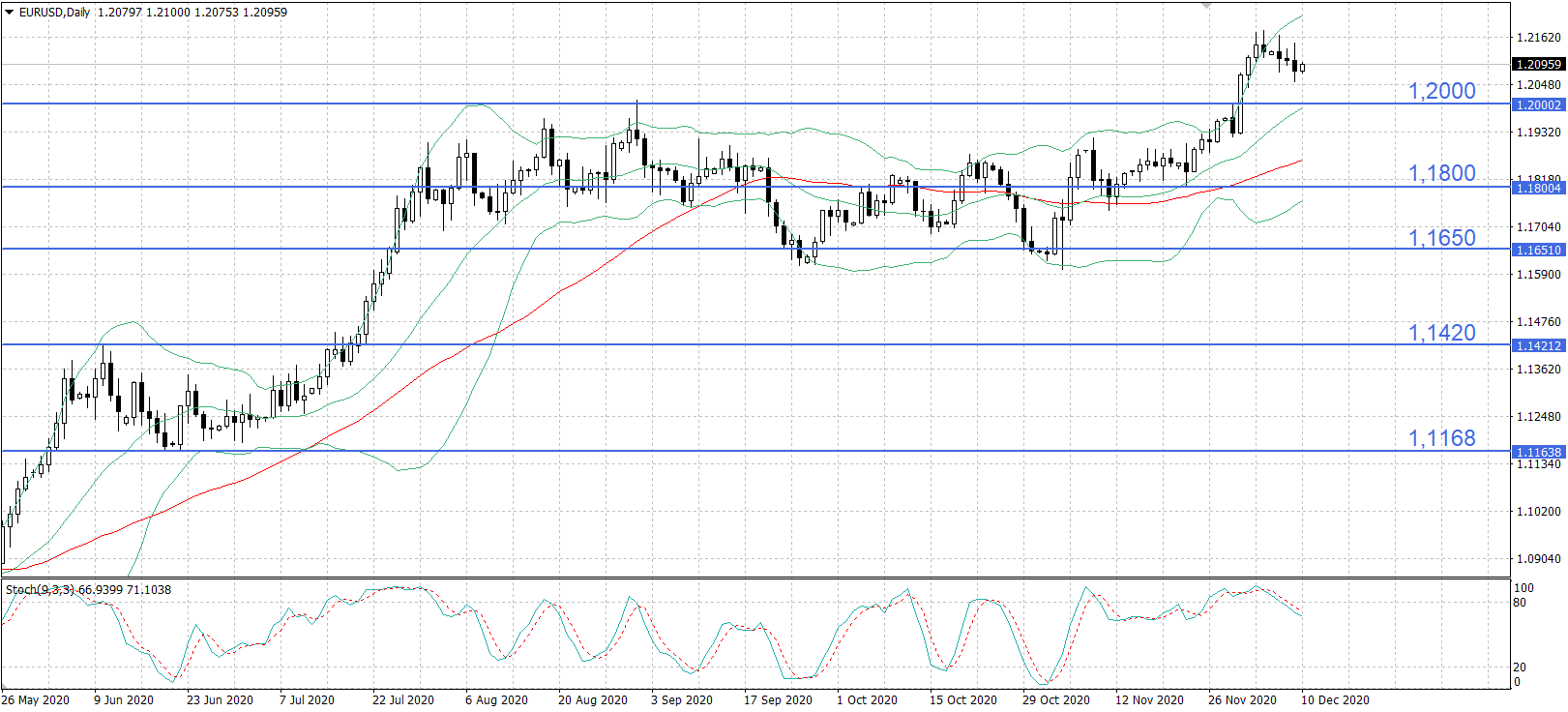Viewport: 1568px width, 712px height.
Task: Click the blue 1.16510 price axis tag
Action: [x=1537, y=250]
